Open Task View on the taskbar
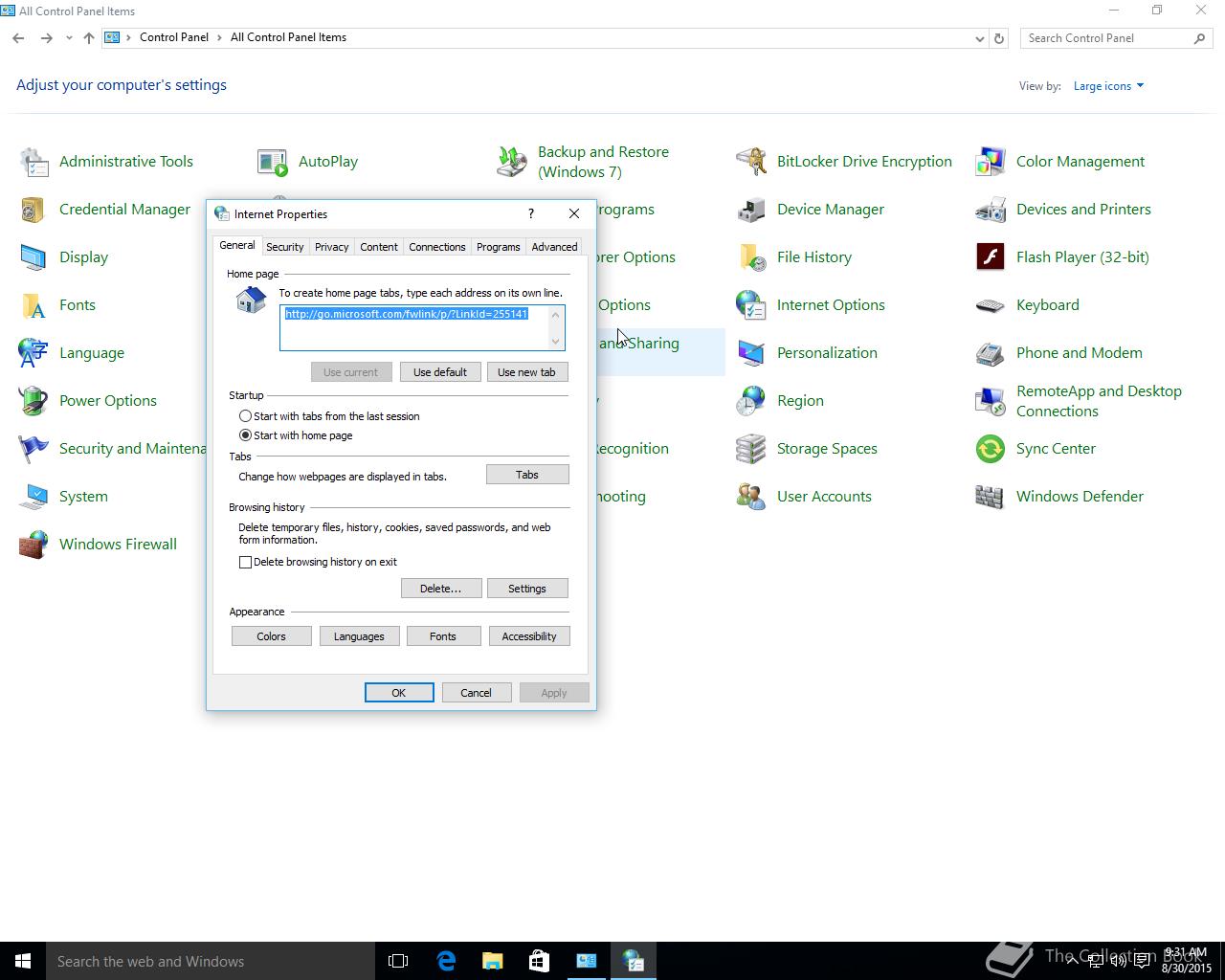1225x980 pixels. (x=398, y=961)
